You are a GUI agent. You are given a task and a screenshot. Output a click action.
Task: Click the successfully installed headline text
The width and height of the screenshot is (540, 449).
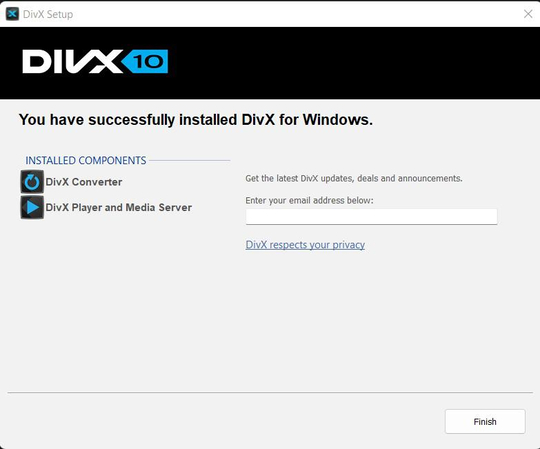[x=196, y=120]
